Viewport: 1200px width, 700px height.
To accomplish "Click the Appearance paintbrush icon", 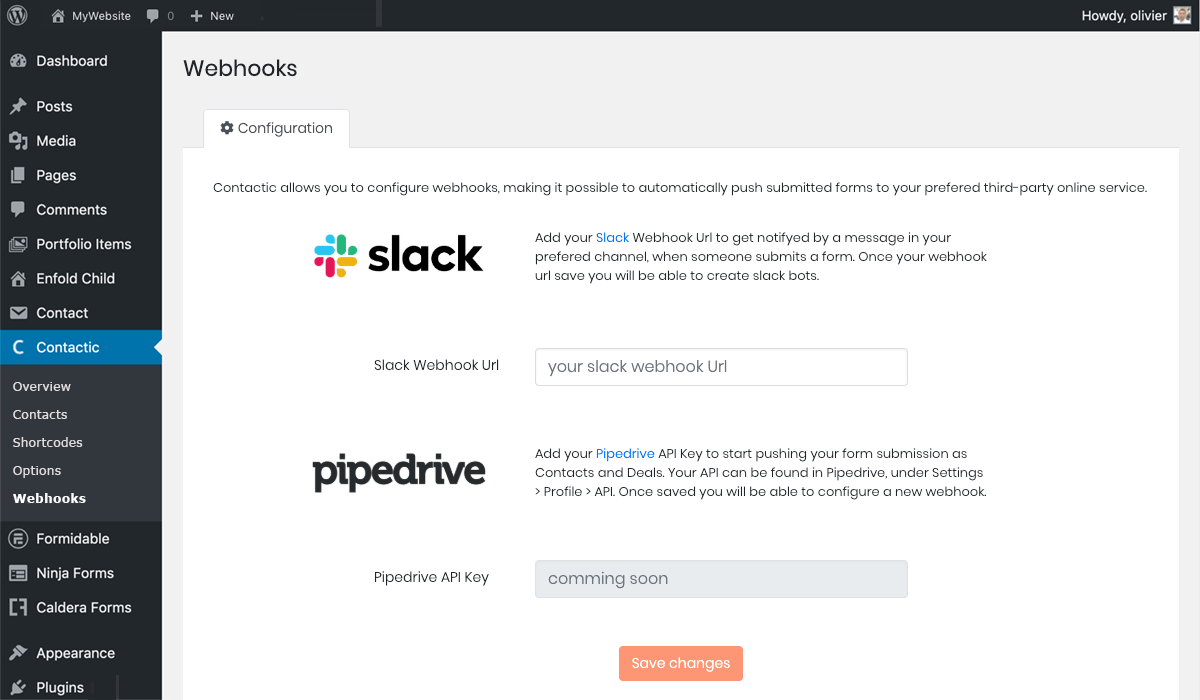I will (18, 653).
